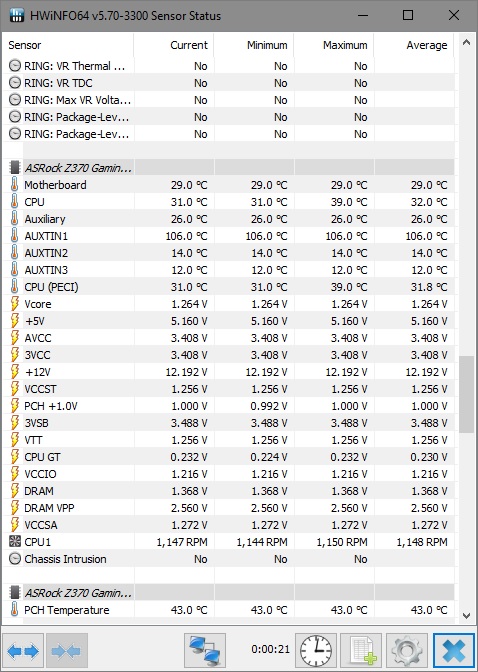Click the 12.192 V current +12V value
Screen dimensions: 478x672
pos(186,372)
